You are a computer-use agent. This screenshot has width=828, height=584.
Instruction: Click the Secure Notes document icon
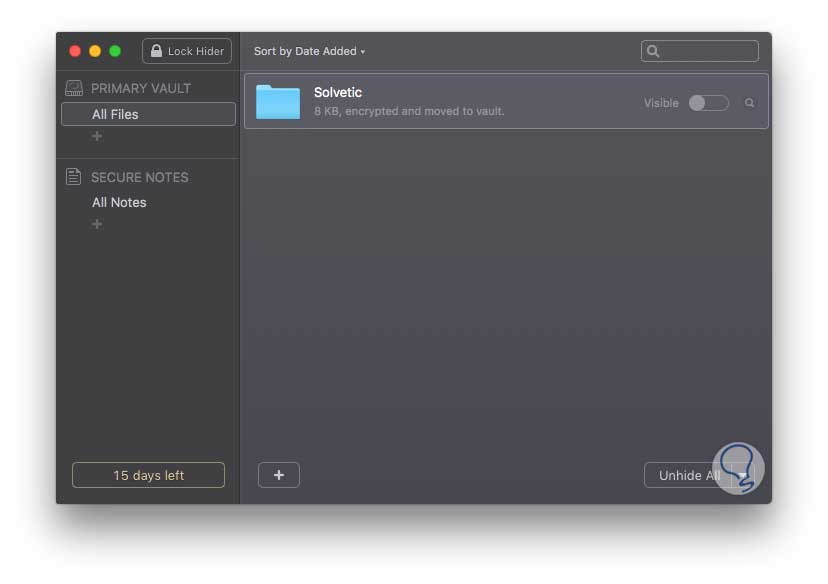tap(73, 176)
